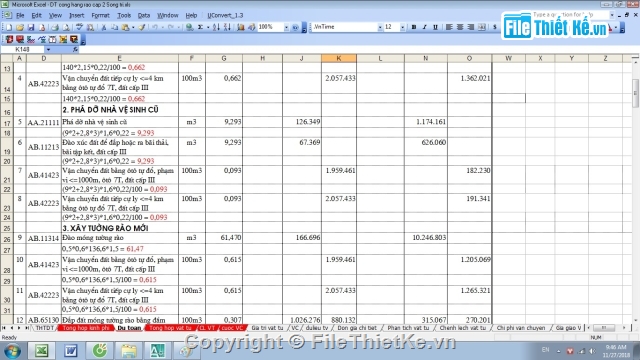Toggle Underline formatting
Screen dimensions: 640x360
[436, 27]
